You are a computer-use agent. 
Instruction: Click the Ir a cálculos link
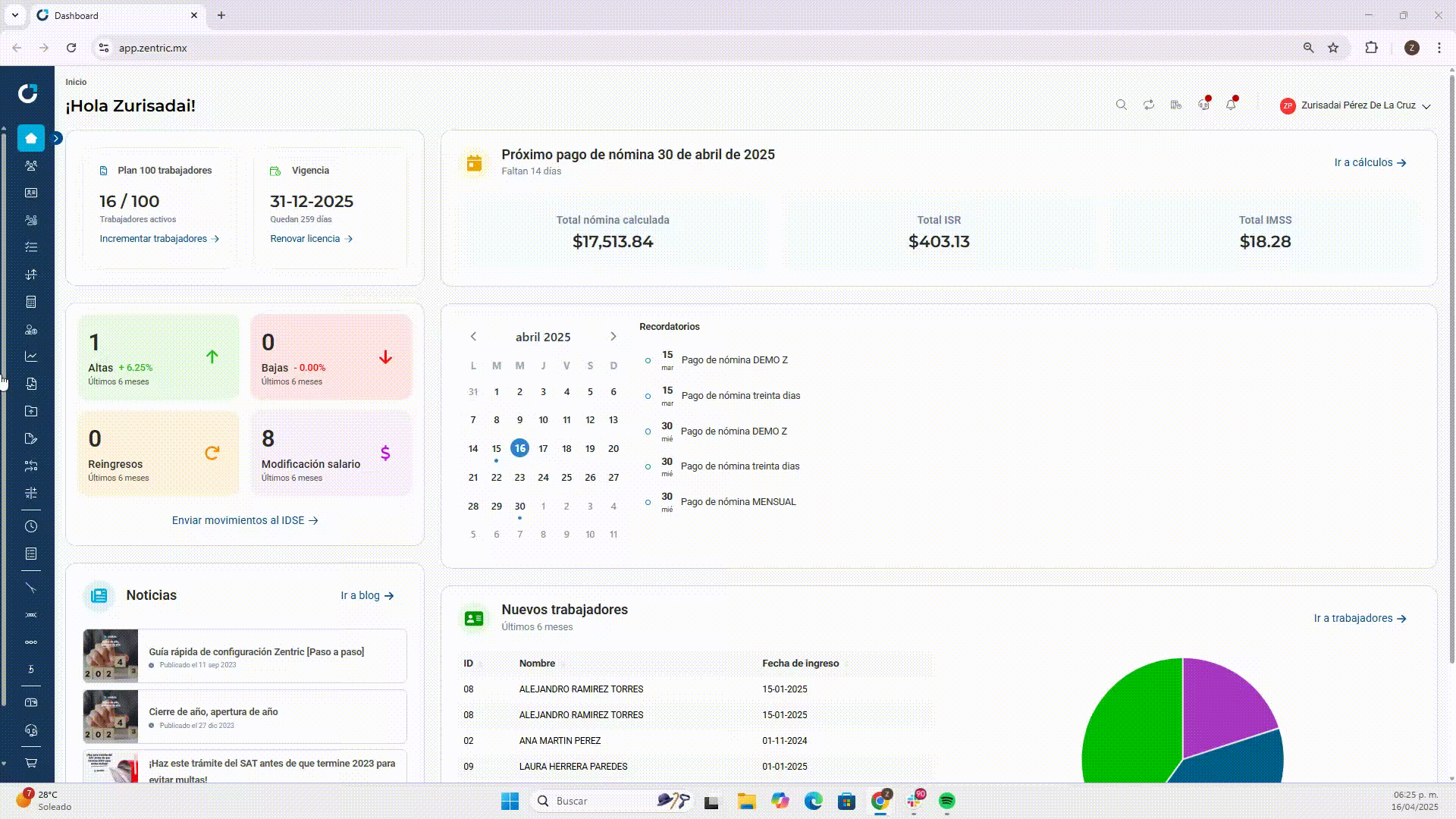[x=1370, y=162]
